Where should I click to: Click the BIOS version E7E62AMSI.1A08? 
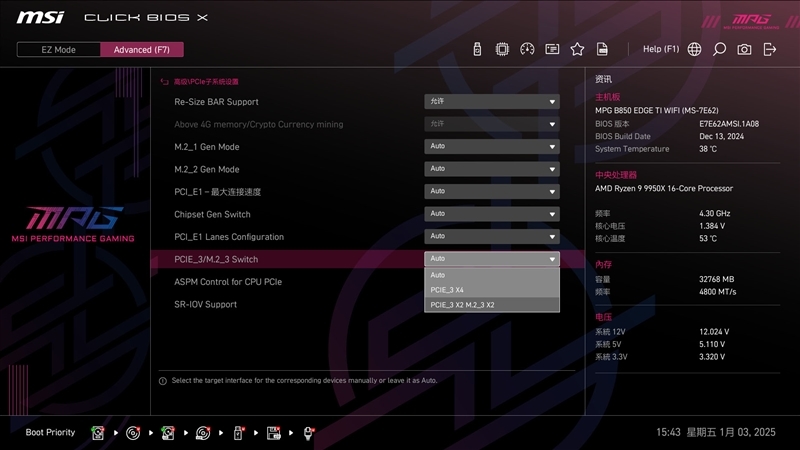[x=729, y=123]
